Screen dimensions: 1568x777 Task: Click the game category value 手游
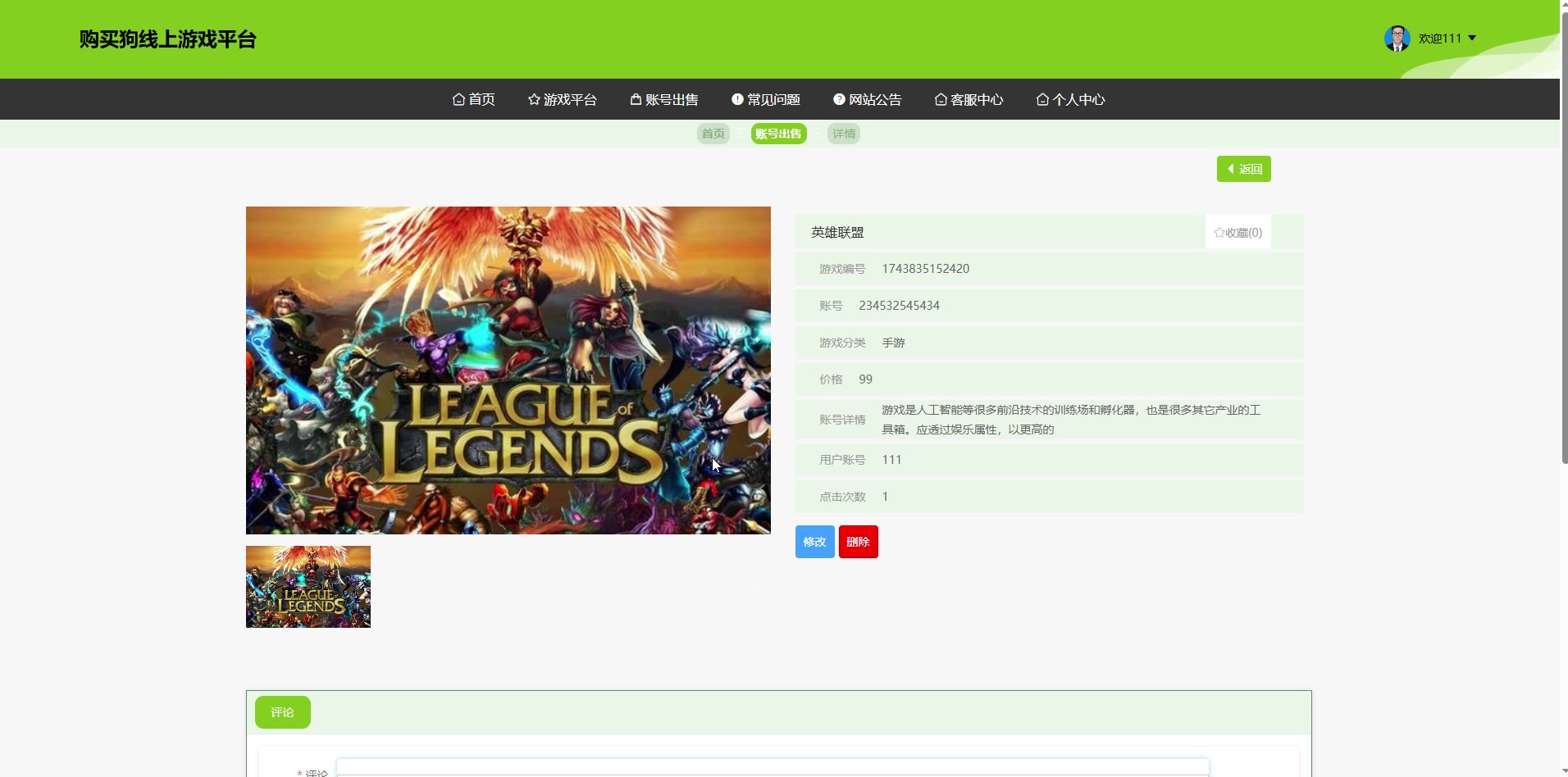click(893, 343)
